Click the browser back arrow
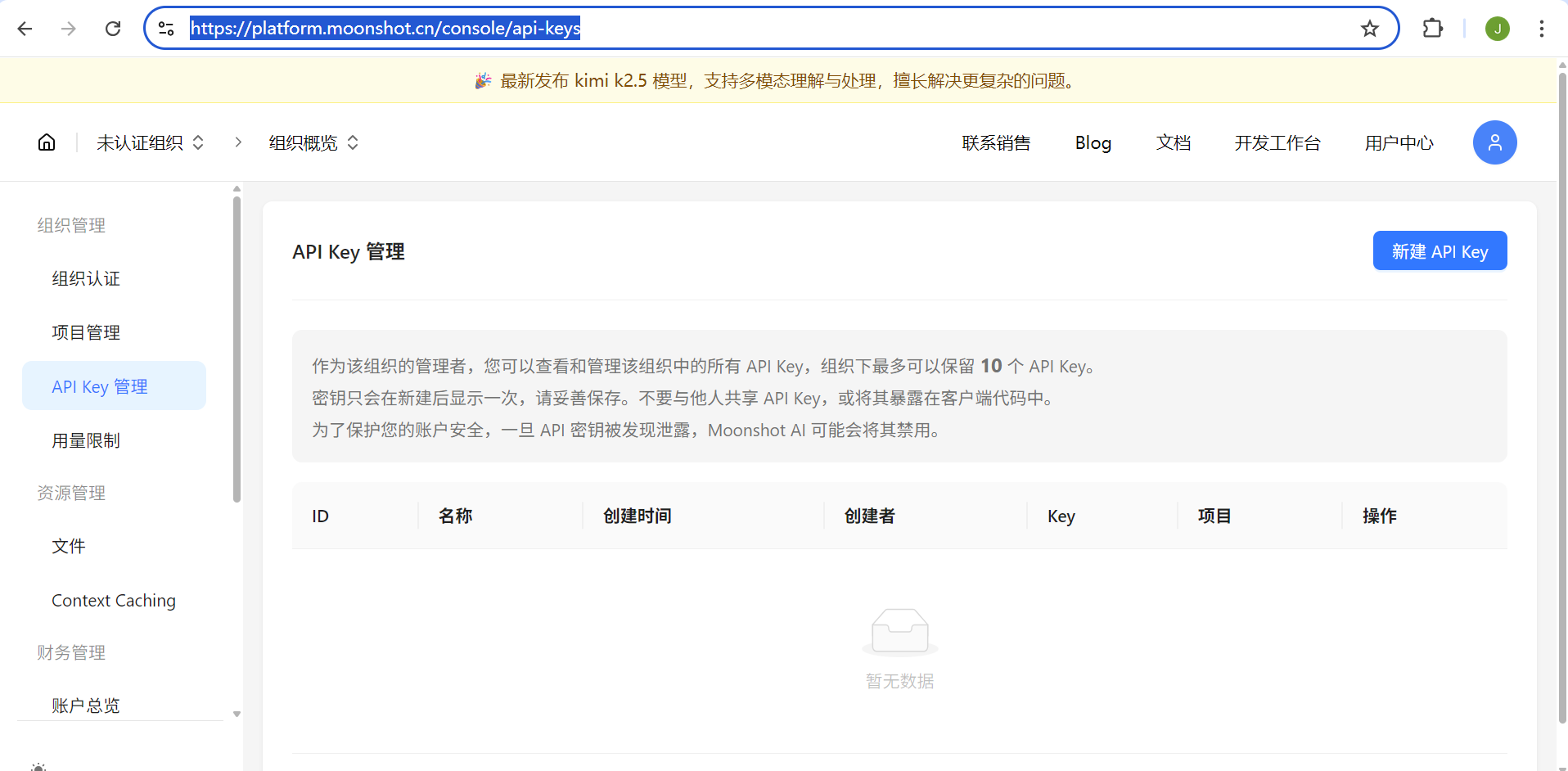1568x771 pixels. pos(25,29)
